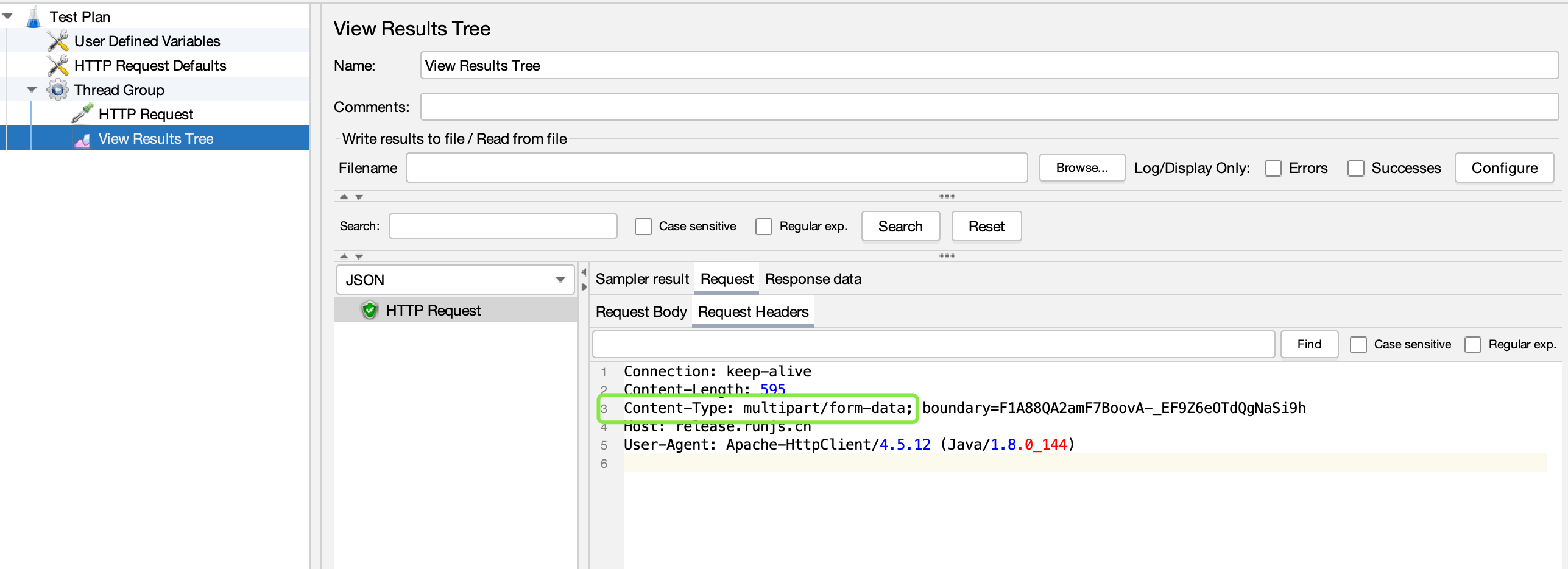
Task: Click the Reset button
Action: coord(986,227)
